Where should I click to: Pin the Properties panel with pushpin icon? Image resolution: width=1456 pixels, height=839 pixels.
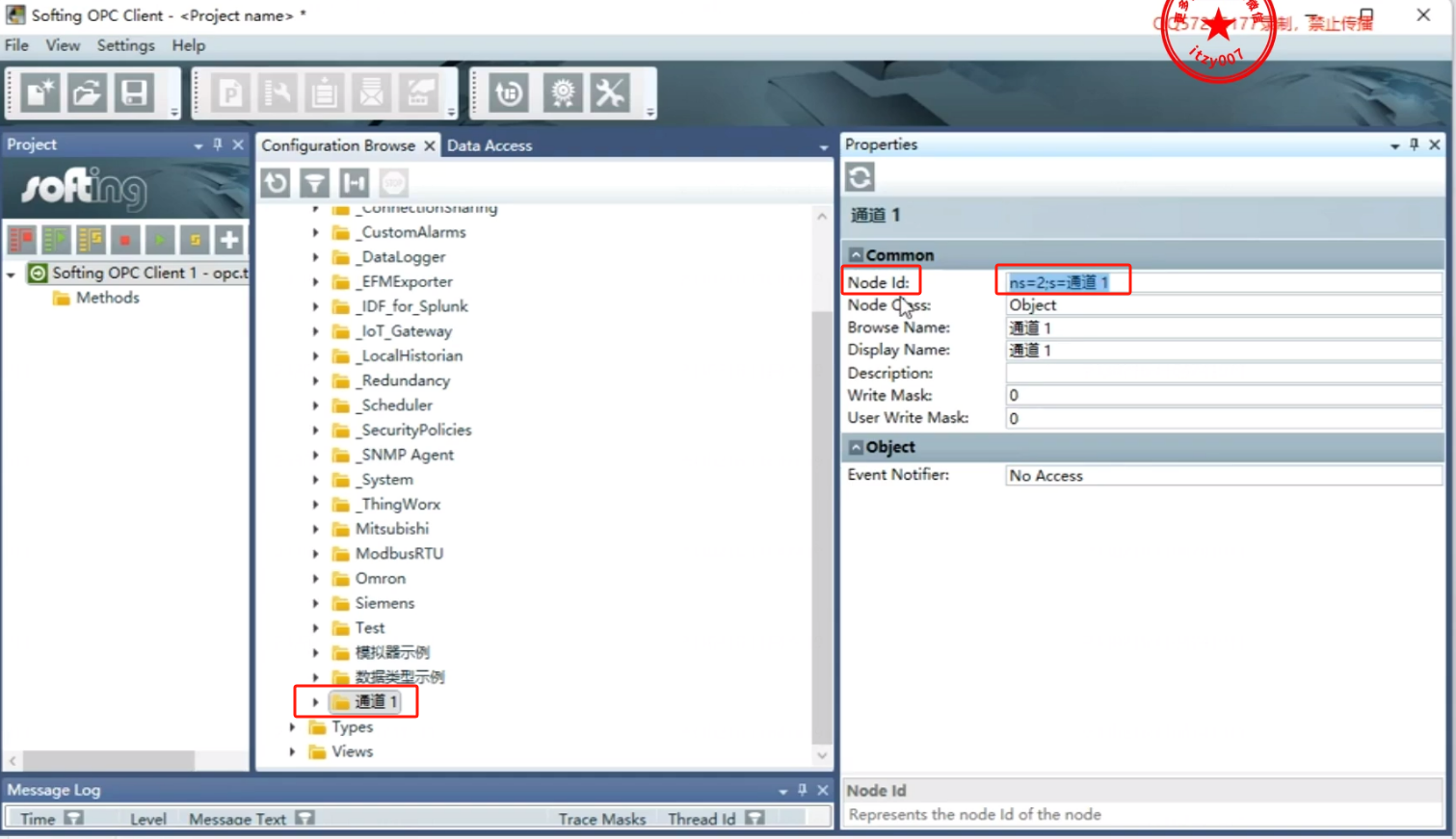click(1415, 144)
